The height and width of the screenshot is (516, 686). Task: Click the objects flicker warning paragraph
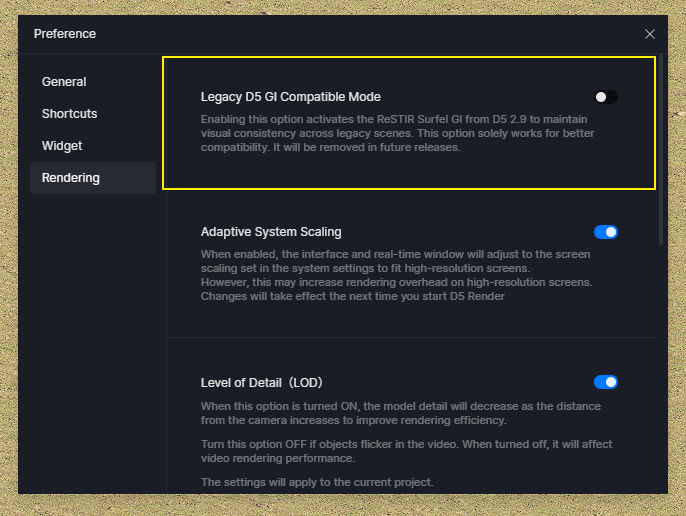coord(406,451)
